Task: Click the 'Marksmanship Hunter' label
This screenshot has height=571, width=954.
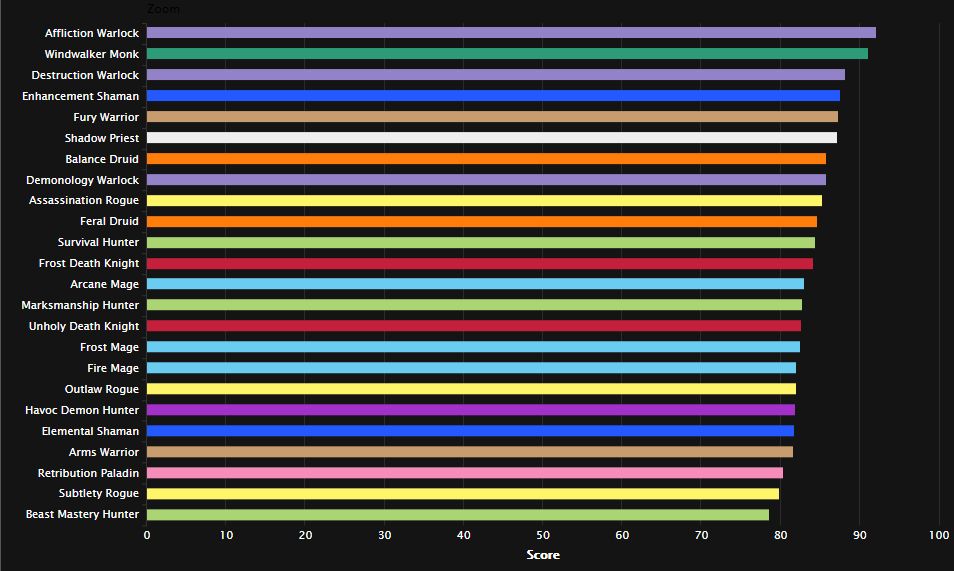Action: 80,305
